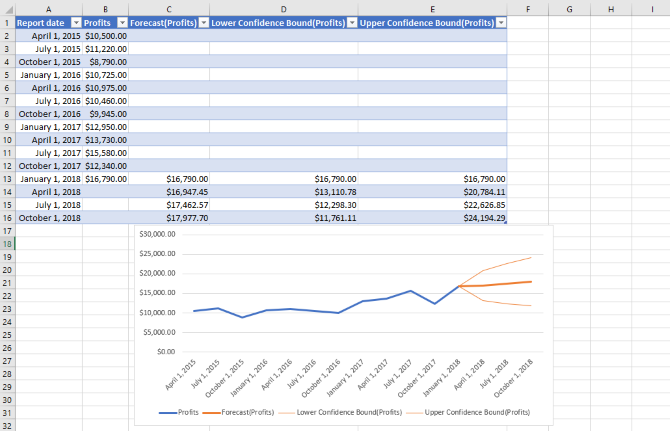Select the Profits legend entry in chart

point(188,412)
